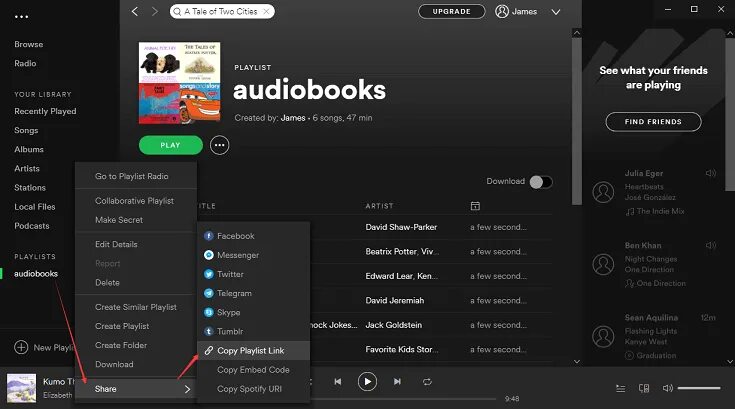735x409 pixels.
Task: Open Recently Played in library
Action: point(45,112)
